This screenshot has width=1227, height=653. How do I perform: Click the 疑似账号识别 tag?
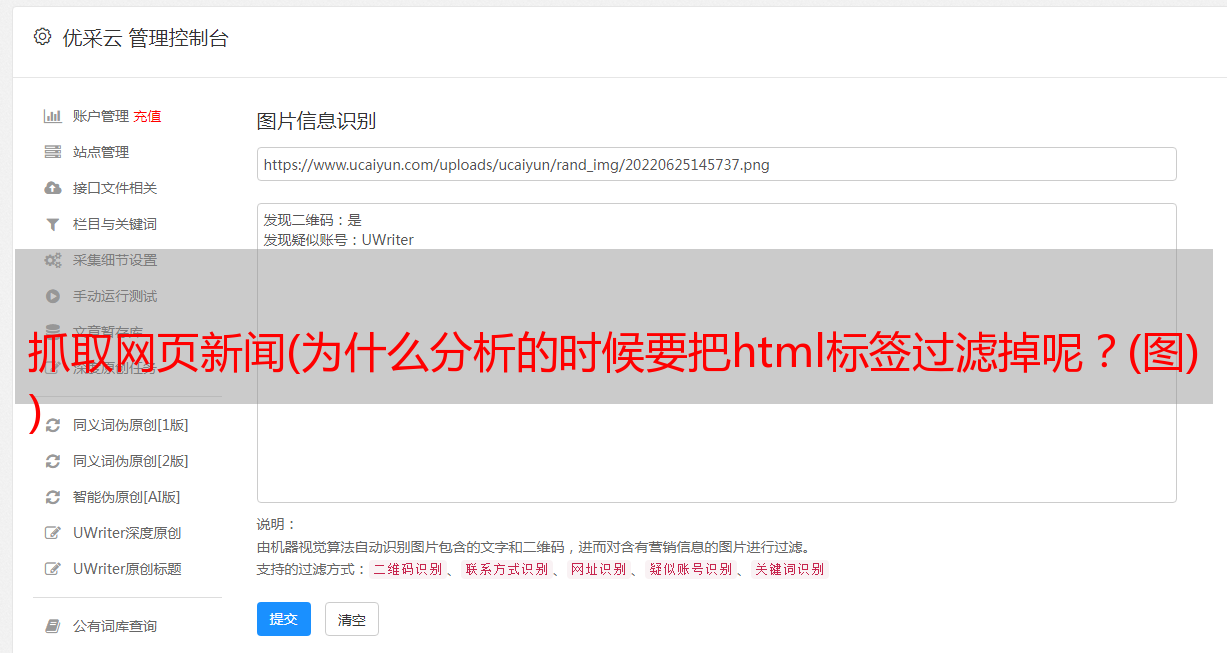coord(690,569)
